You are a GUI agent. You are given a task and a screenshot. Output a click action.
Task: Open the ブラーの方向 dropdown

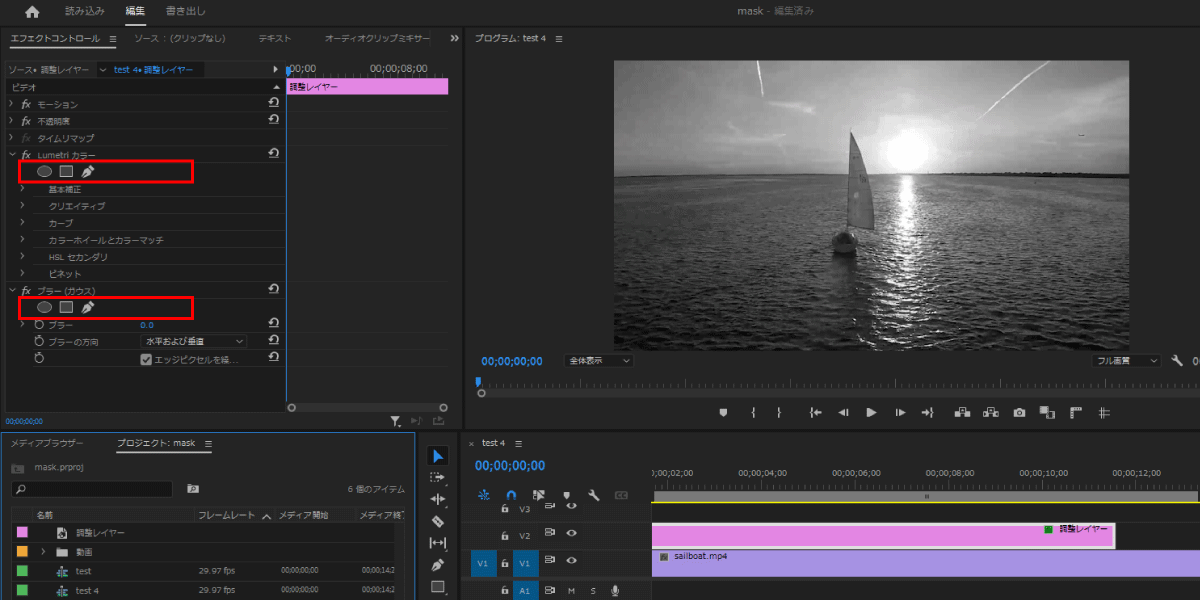[193, 341]
